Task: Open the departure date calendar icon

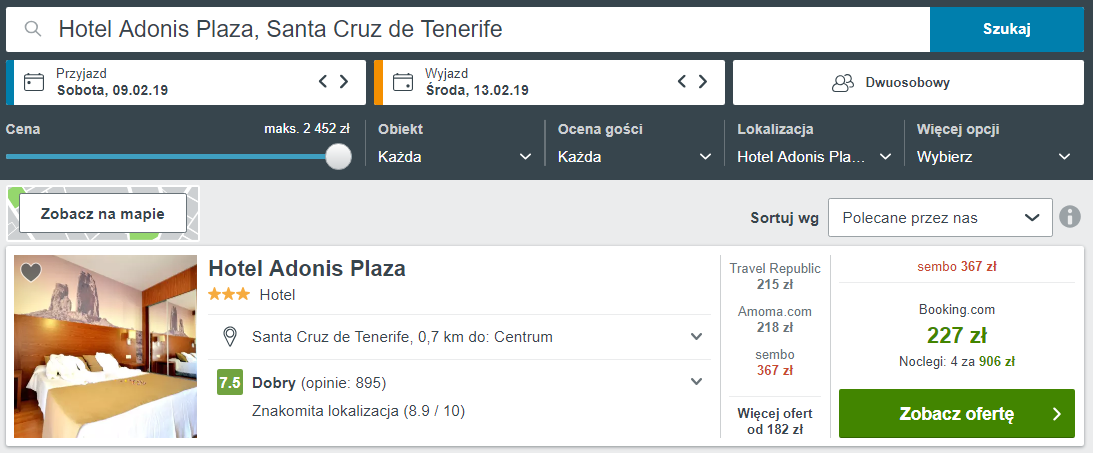Action: (403, 82)
